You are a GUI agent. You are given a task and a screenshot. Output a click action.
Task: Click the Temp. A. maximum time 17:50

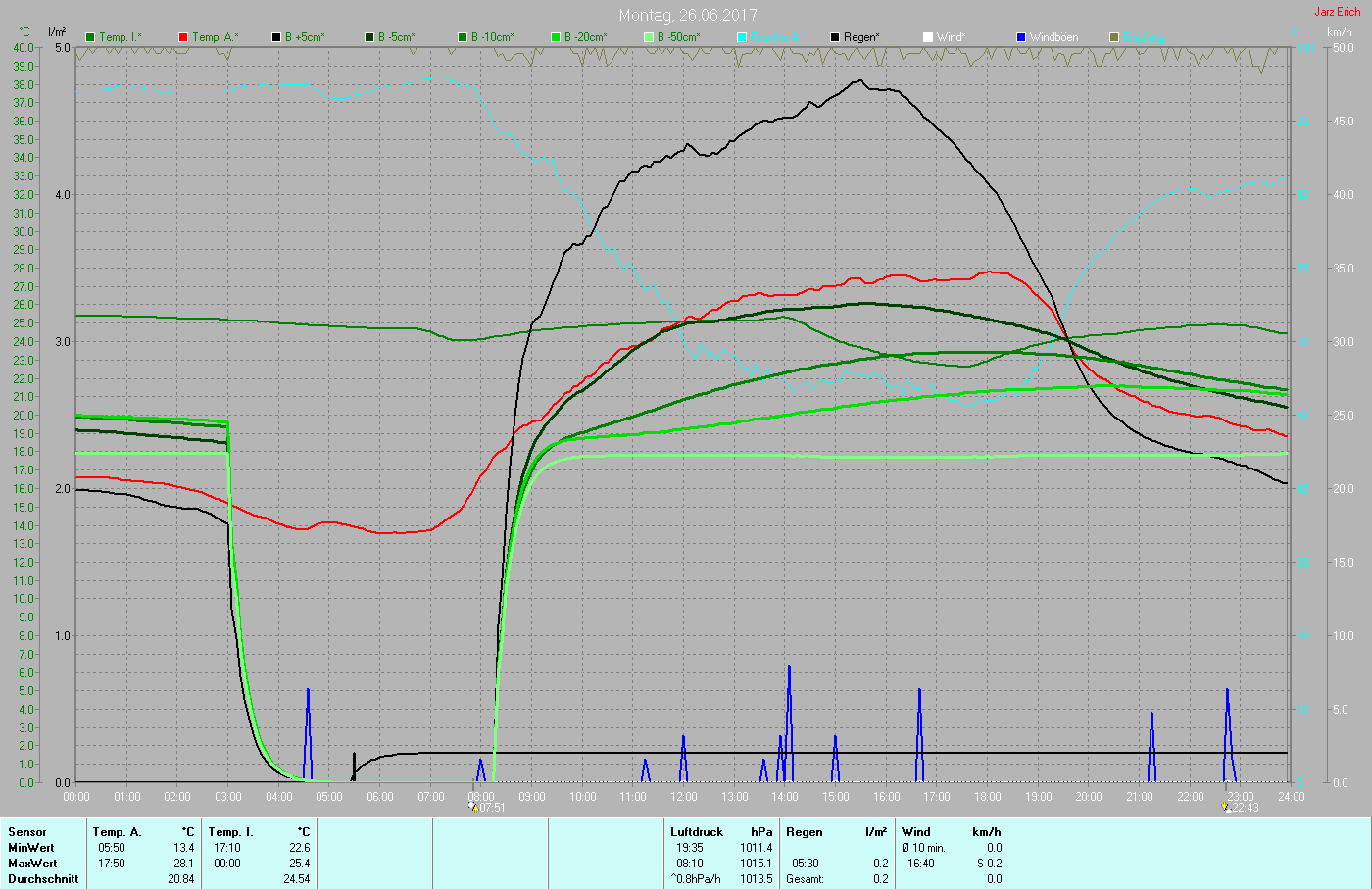coord(112,864)
